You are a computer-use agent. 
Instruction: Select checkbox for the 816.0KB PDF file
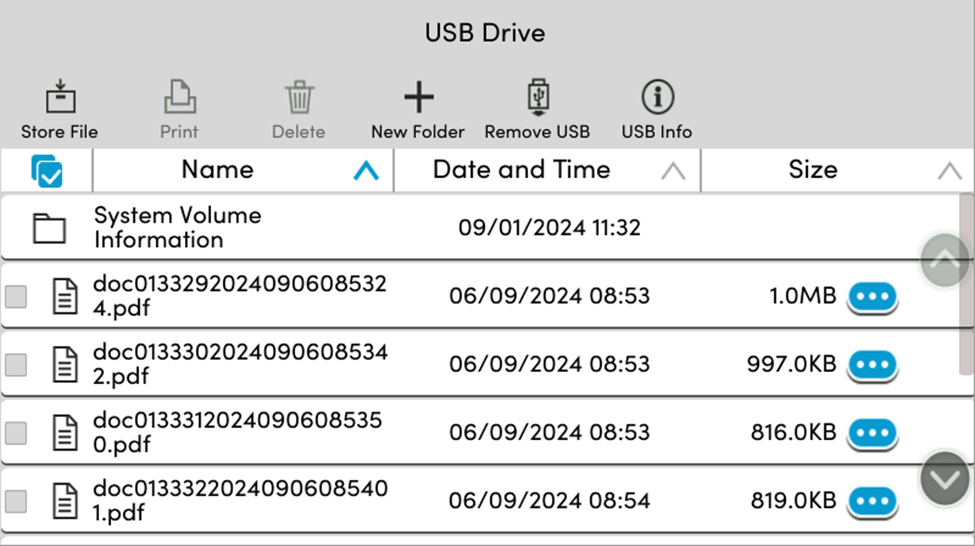pyautogui.click(x=16, y=433)
